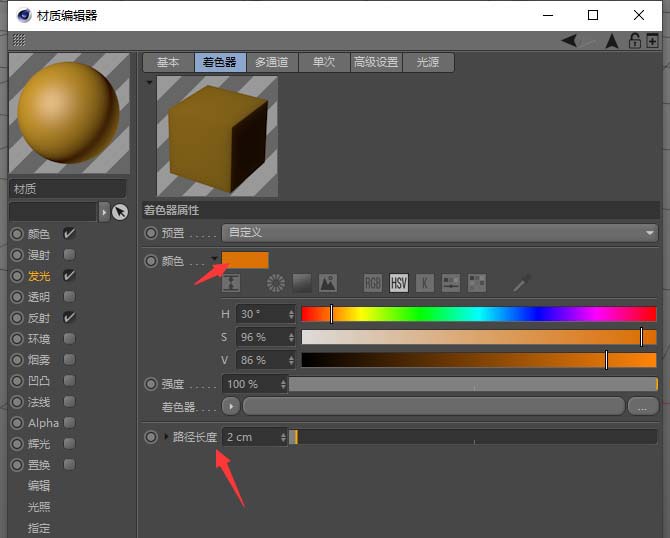670x538 pixels.
Task: Toggle the lock icon in the top bar
Action: click(634, 40)
